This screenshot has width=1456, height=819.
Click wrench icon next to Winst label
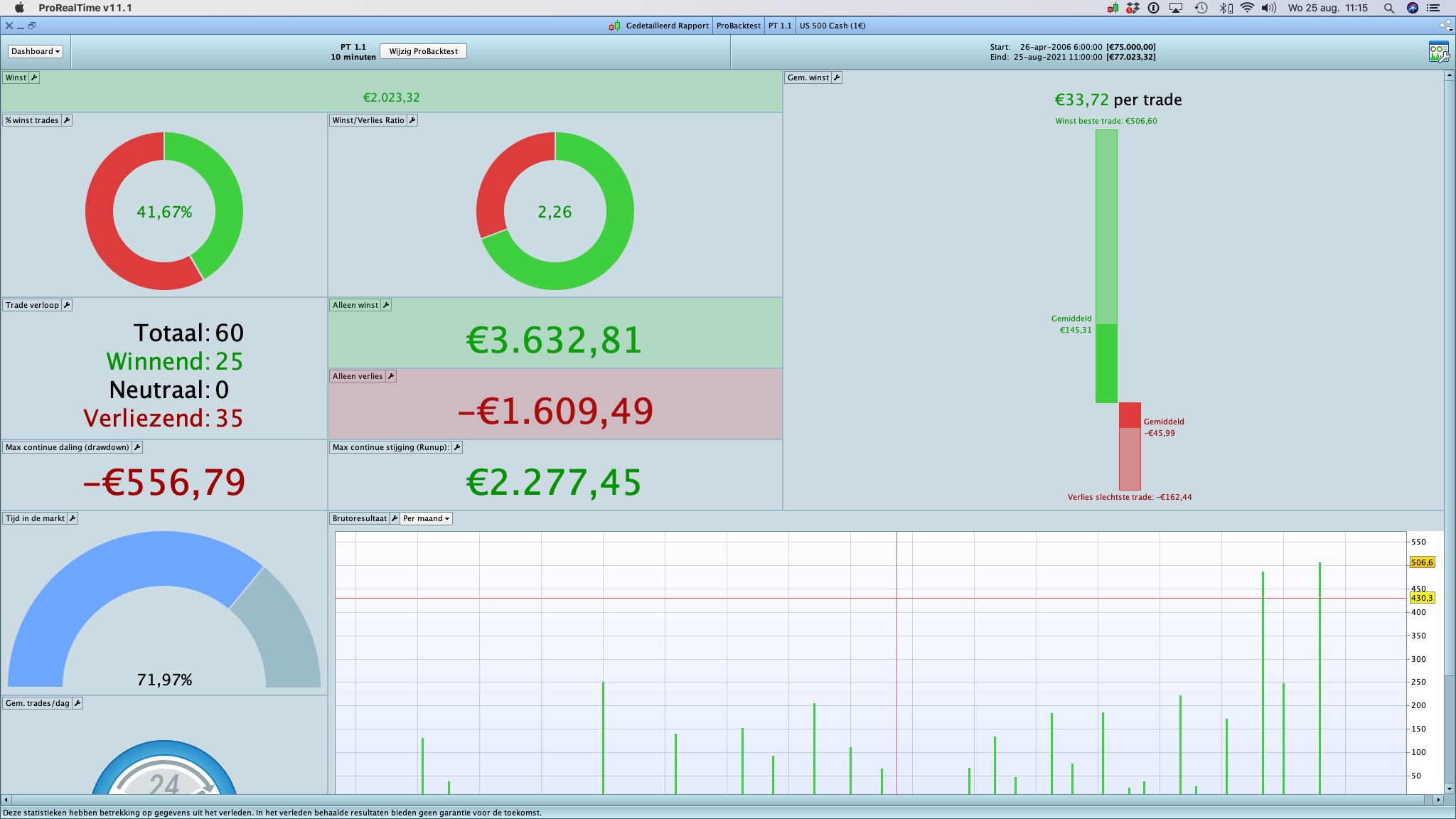point(34,77)
